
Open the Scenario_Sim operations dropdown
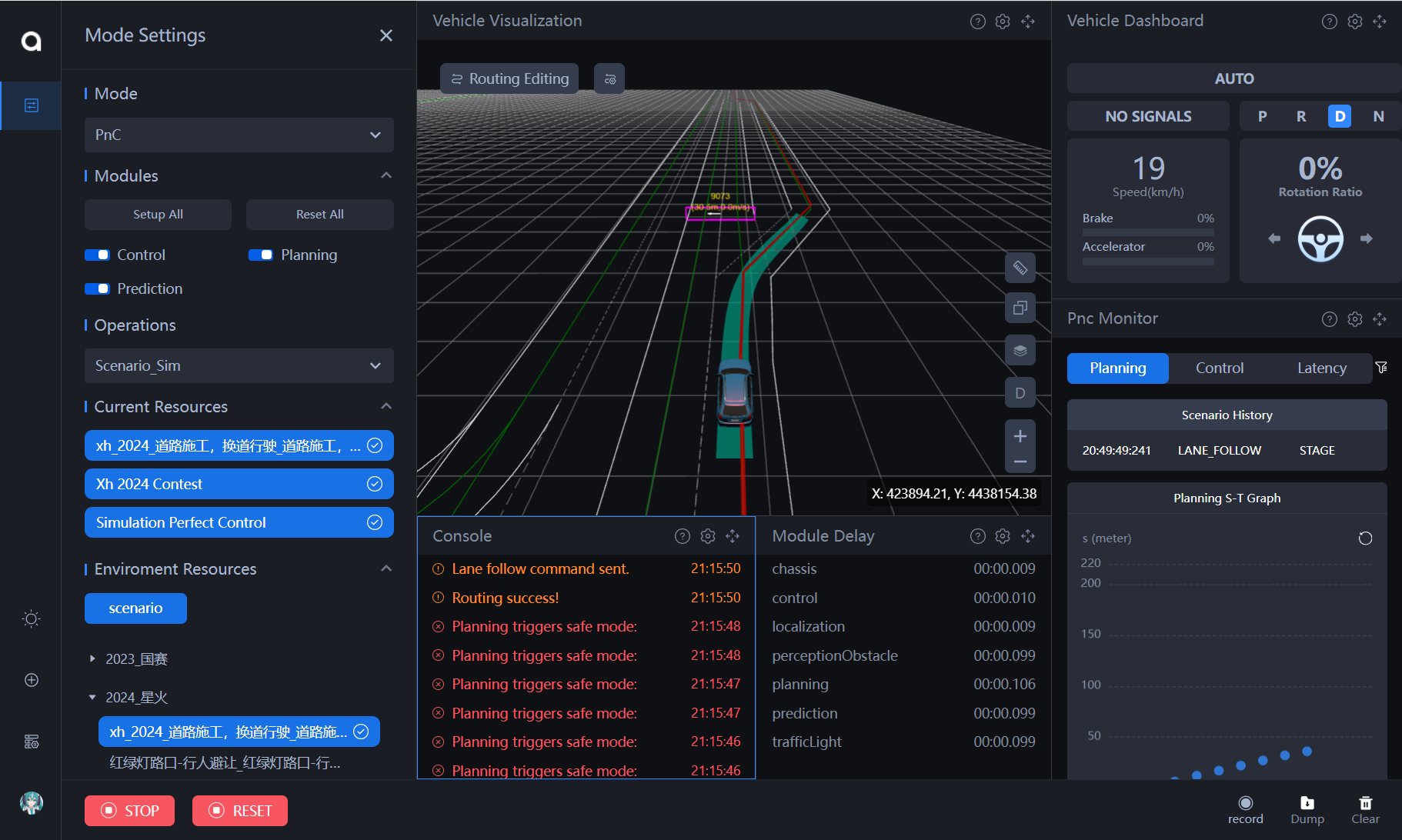click(x=239, y=366)
